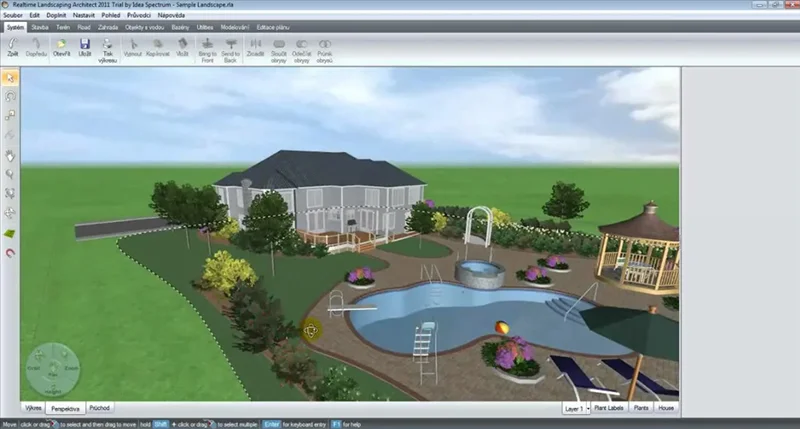Open the Nápověda menu

[x=166, y=16]
